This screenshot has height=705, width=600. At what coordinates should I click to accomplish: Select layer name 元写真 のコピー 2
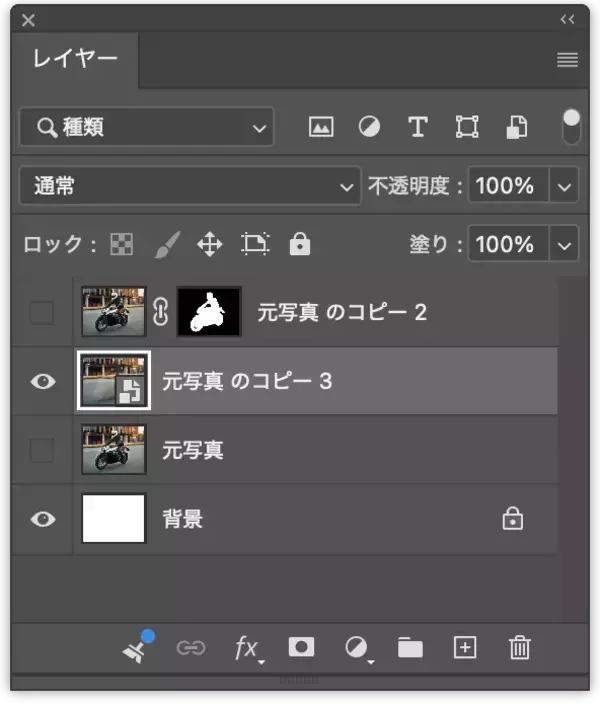pos(342,312)
